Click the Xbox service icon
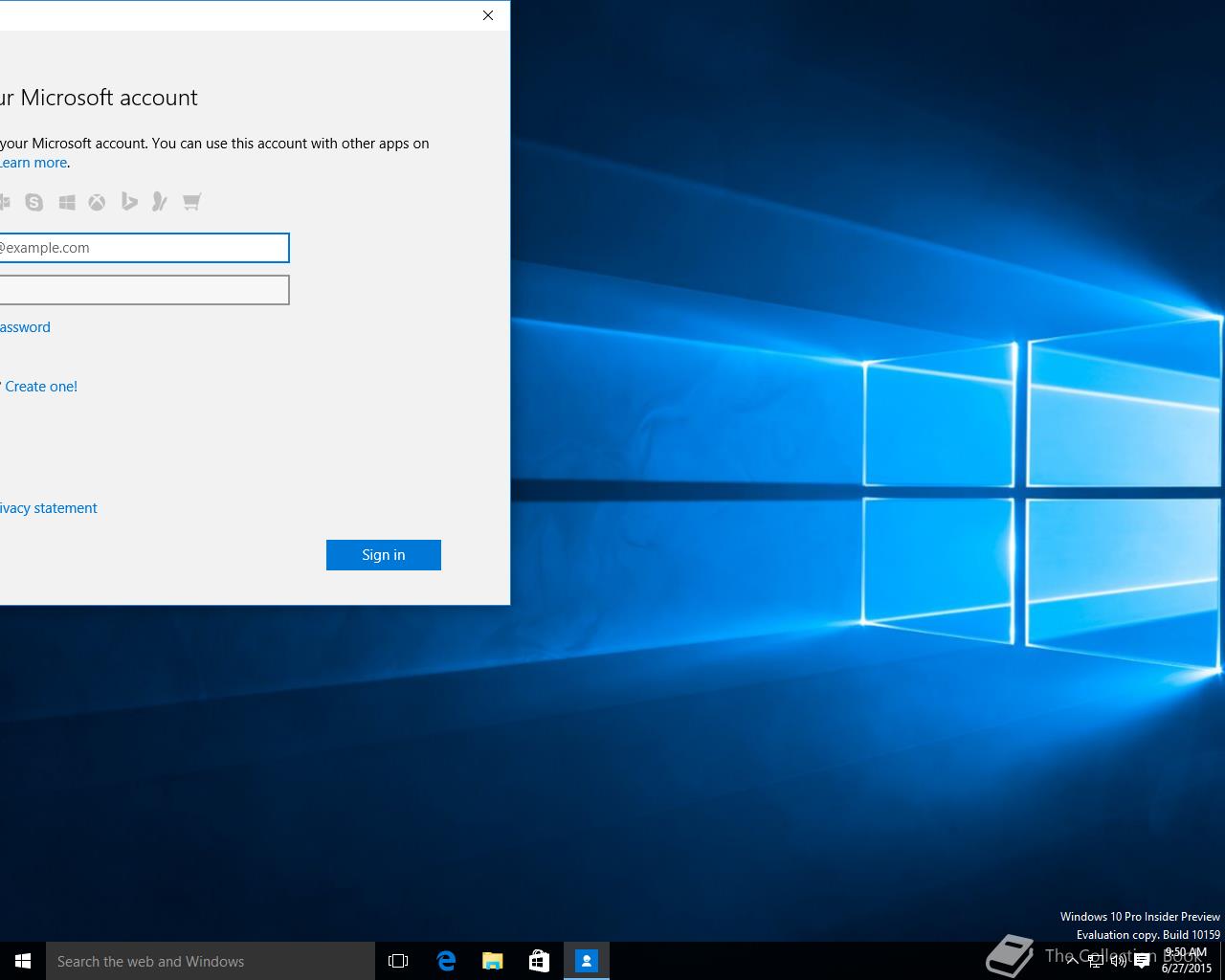Viewport: 1225px width, 980px height. tap(98, 202)
